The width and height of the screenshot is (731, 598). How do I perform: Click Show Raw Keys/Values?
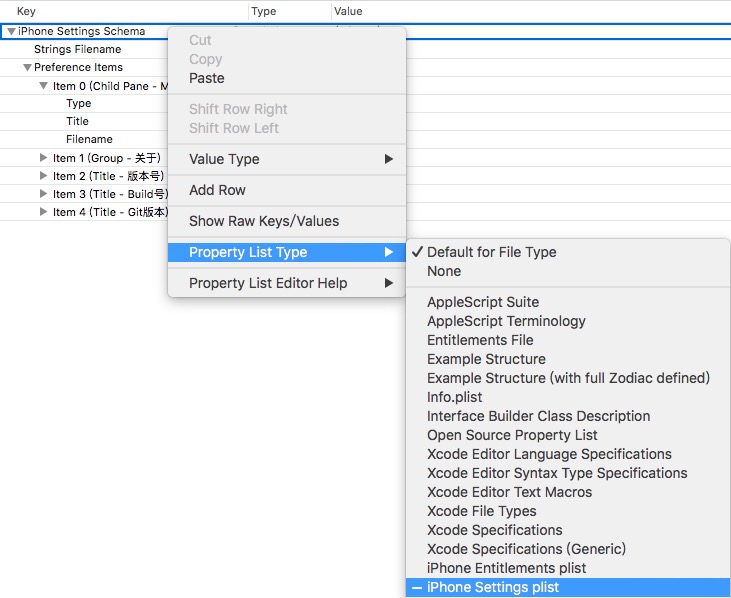point(264,221)
